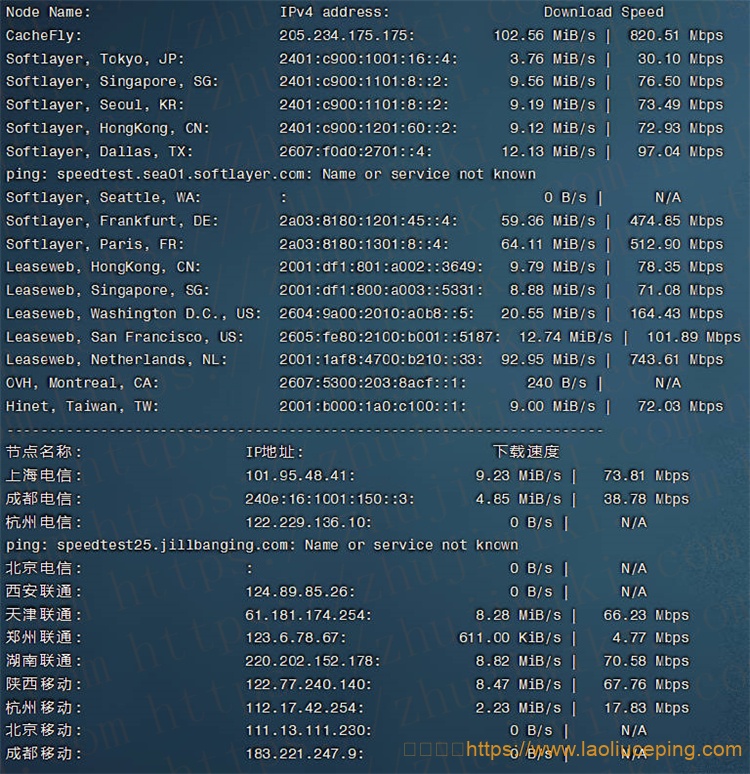The height and width of the screenshot is (774, 750).
Task: Click the IP address 220.202.152.178
Action: coord(313,661)
